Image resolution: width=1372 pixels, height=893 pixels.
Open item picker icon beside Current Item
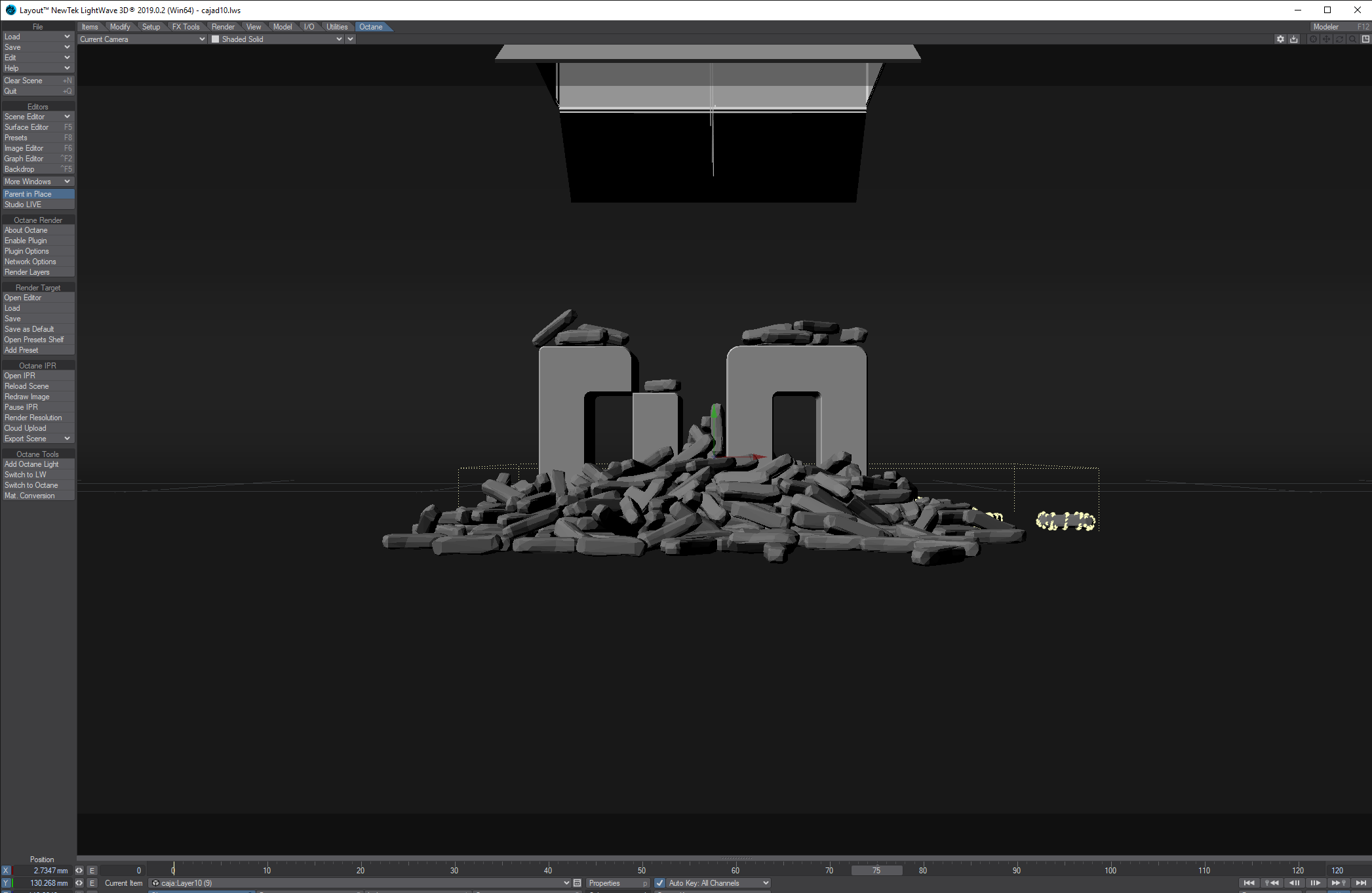tap(578, 883)
